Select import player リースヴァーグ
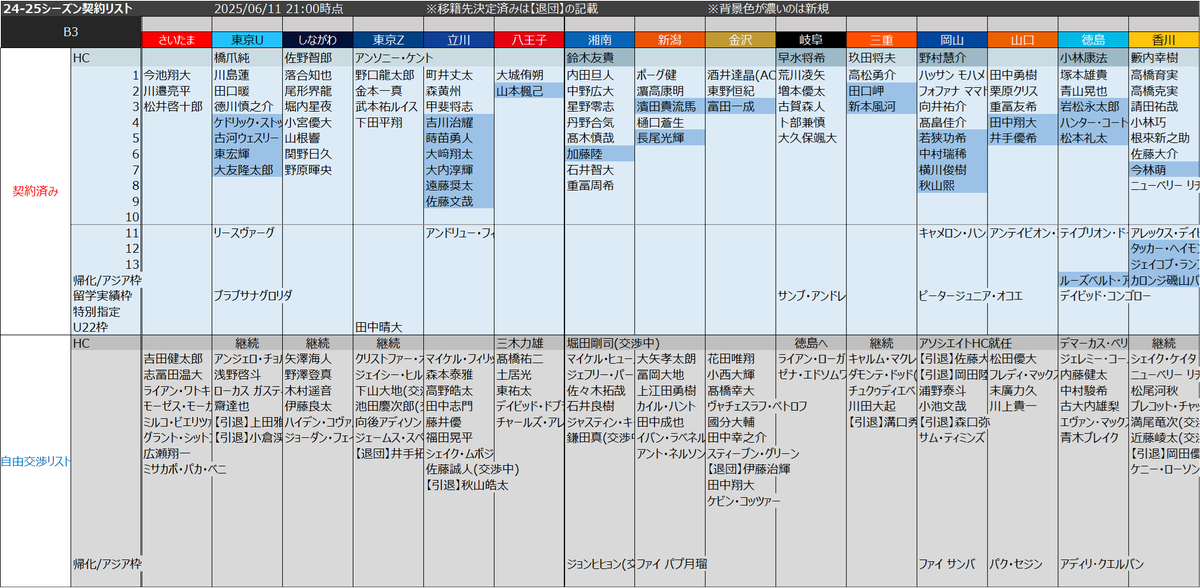This screenshot has height=588, width=1200. [x=244, y=232]
